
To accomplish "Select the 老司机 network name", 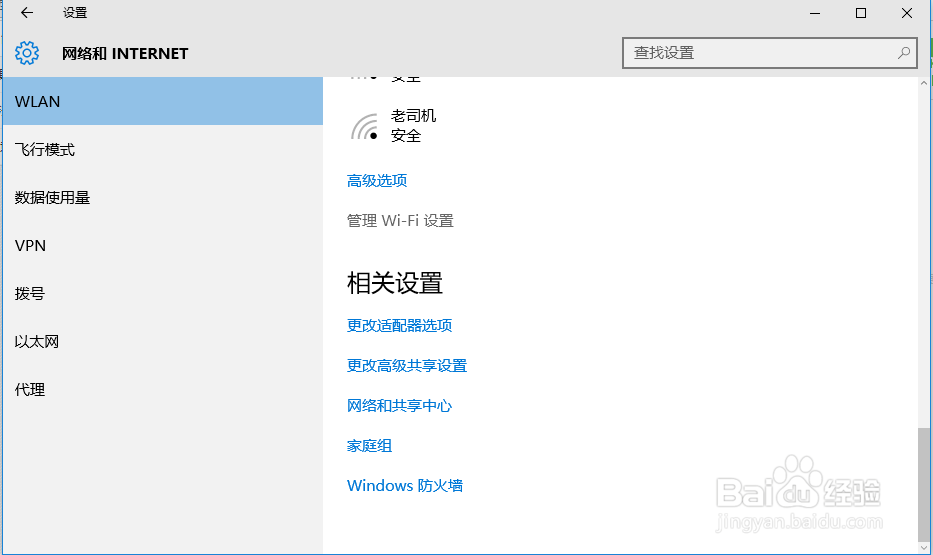I will click(413, 115).
